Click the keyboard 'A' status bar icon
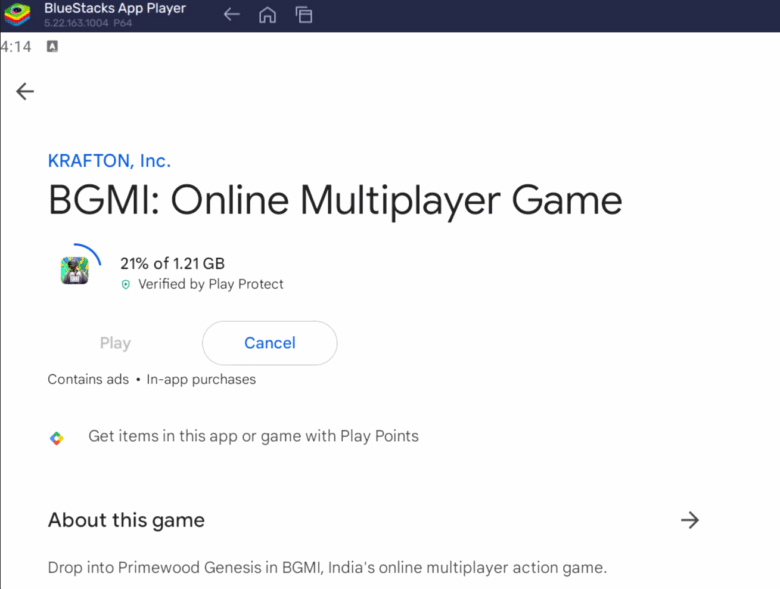The image size is (780, 589). [x=52, y=47]
